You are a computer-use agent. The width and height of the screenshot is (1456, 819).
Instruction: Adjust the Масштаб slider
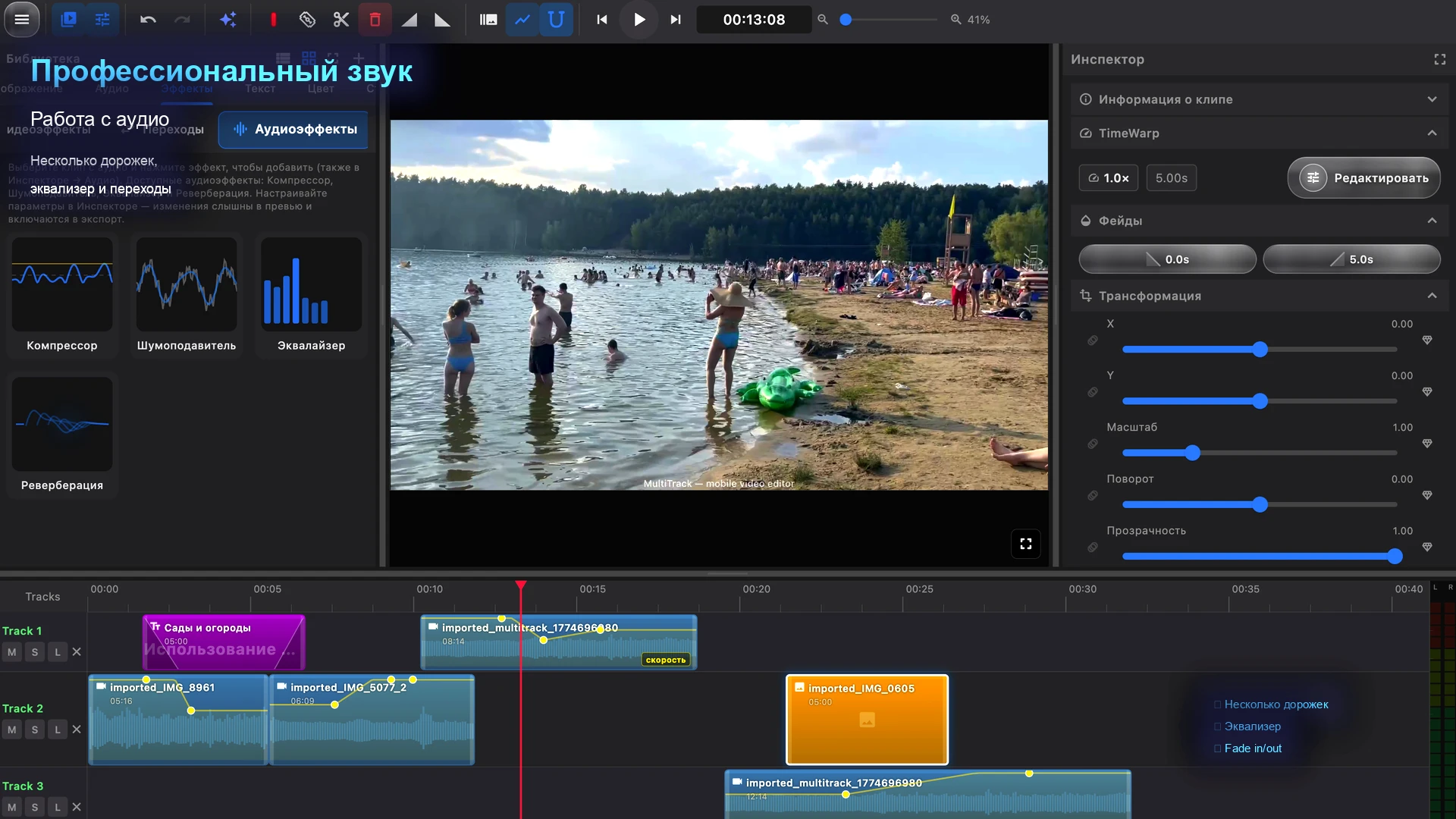[1260, 453]
